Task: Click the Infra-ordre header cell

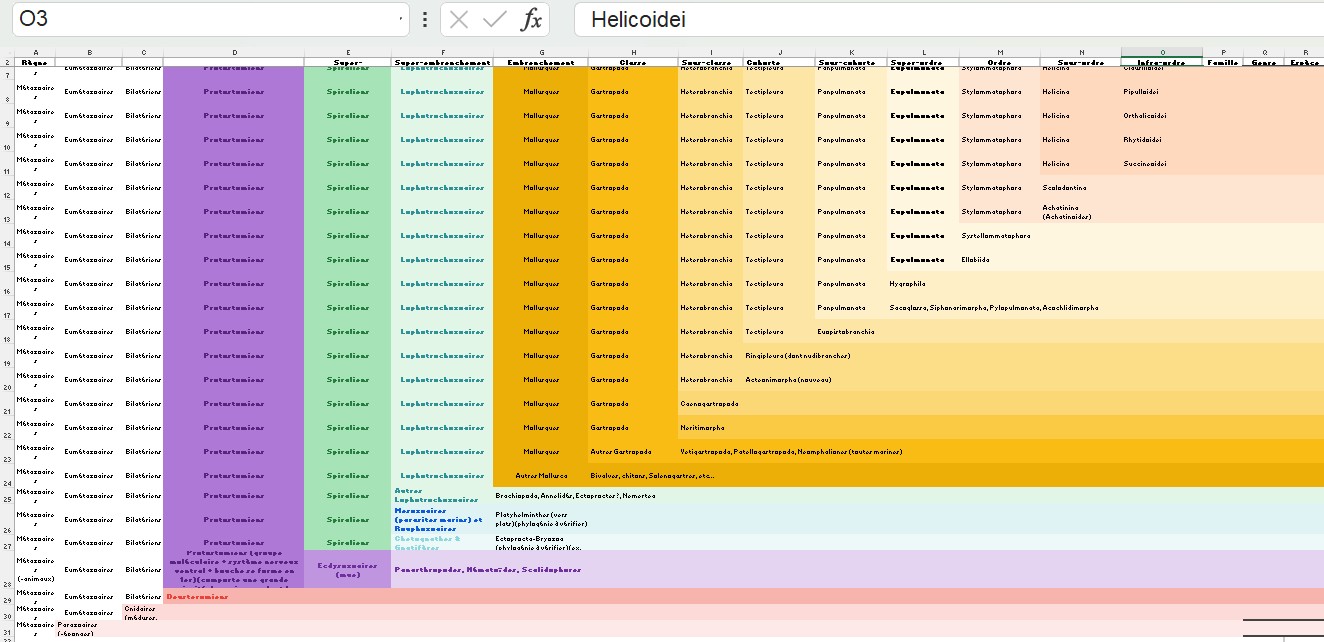Action: [x=1162, y=62]
